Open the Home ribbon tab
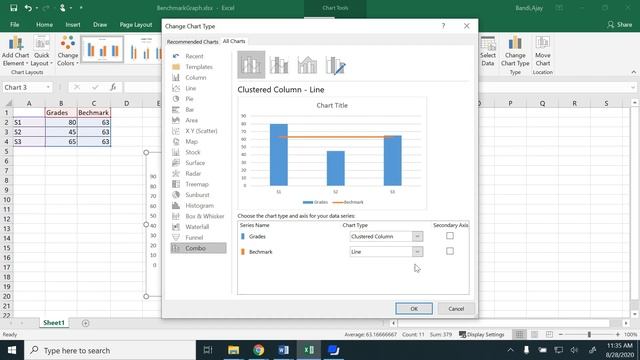Viewport: 640px width, 360px height. coord(44,24)
